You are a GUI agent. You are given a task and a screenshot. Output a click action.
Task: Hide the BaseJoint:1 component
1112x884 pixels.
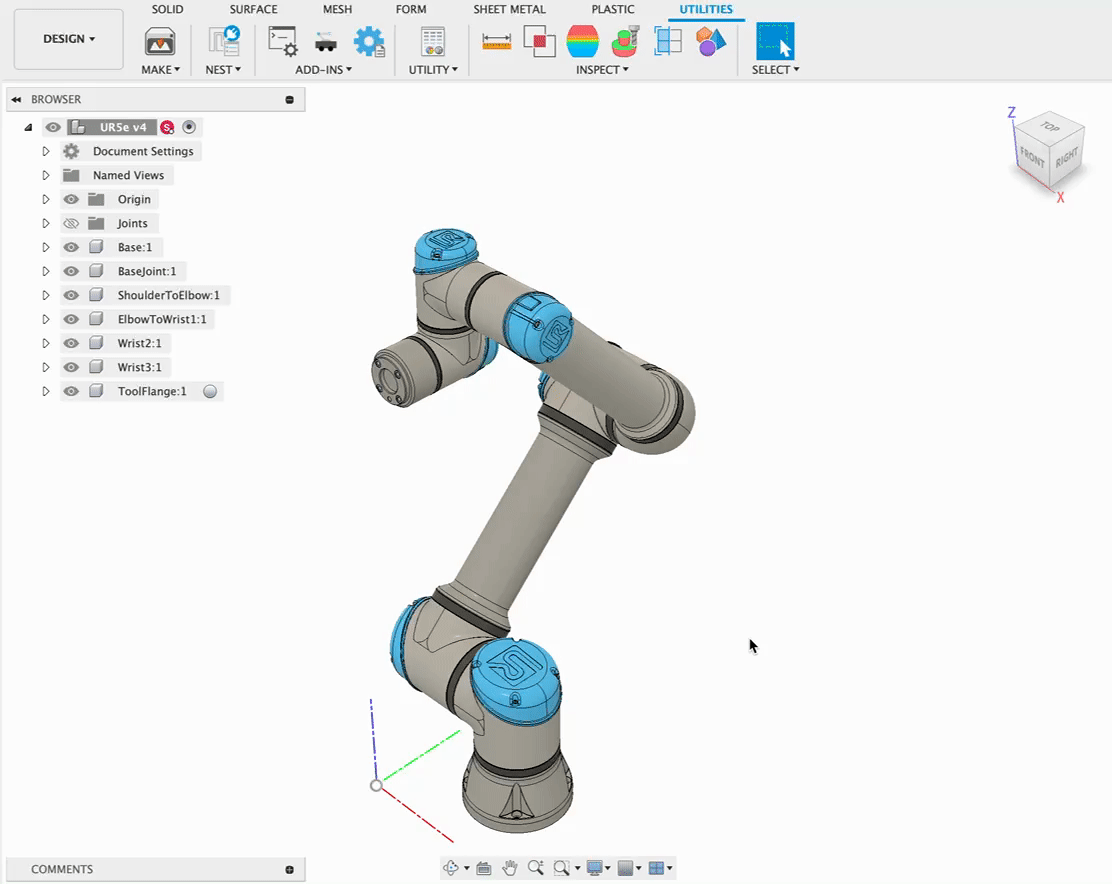71,272
